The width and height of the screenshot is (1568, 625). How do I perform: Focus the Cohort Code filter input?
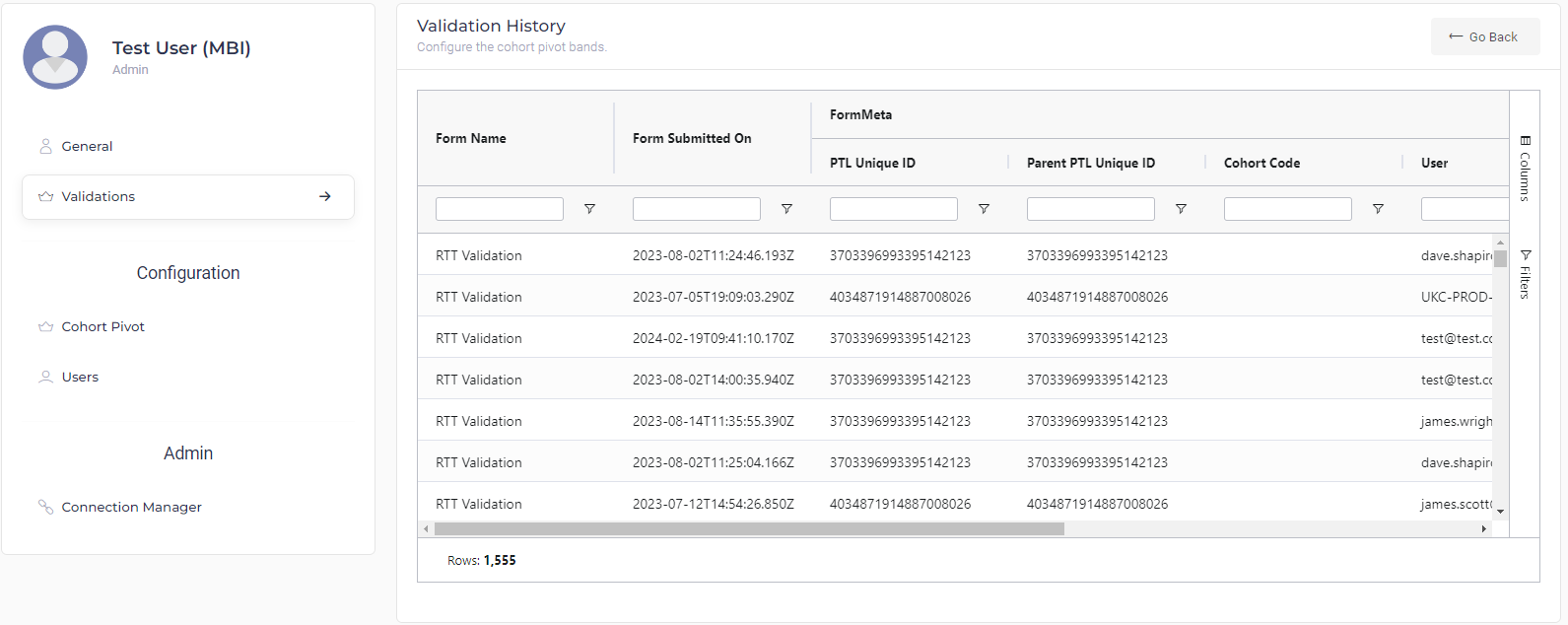pyautogui.click(x=1287, y=209)
